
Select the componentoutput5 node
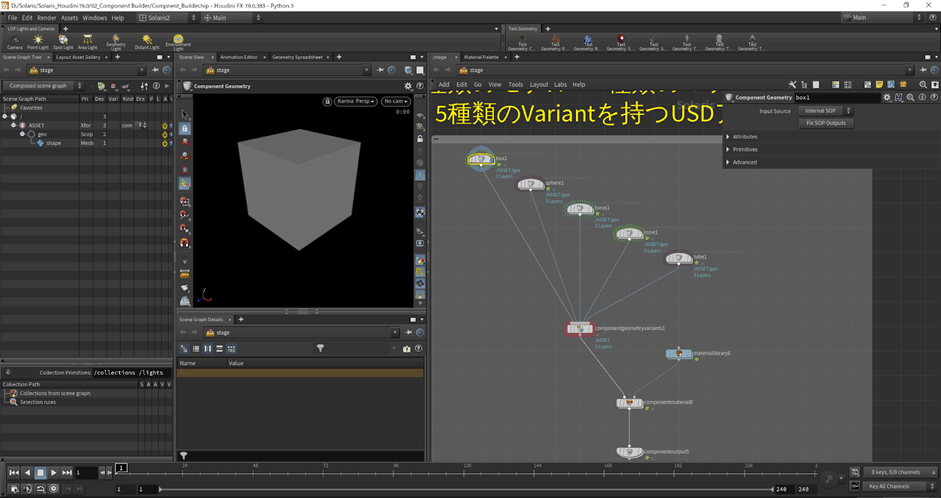pyautogui.click(x=630, y=452)
